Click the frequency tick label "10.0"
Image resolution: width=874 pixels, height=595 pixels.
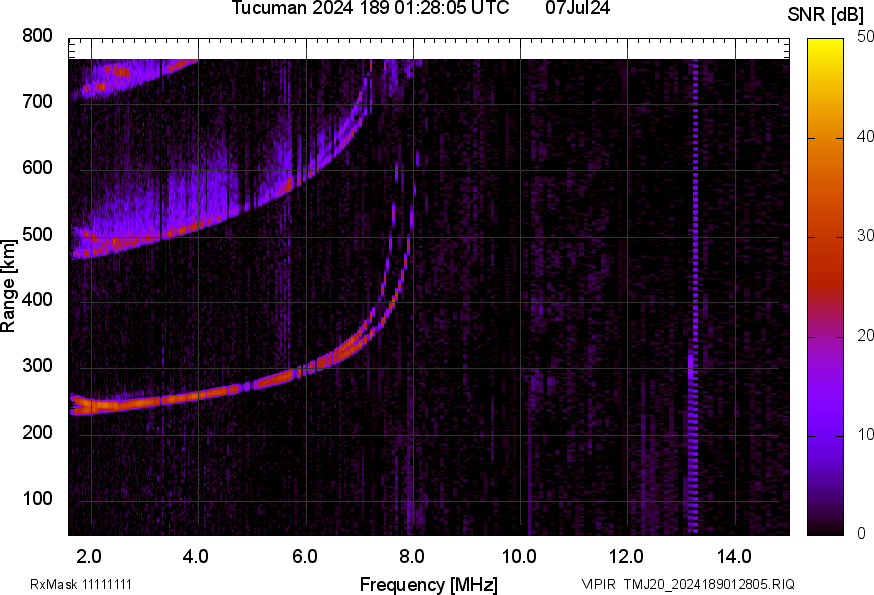[519, 557]
